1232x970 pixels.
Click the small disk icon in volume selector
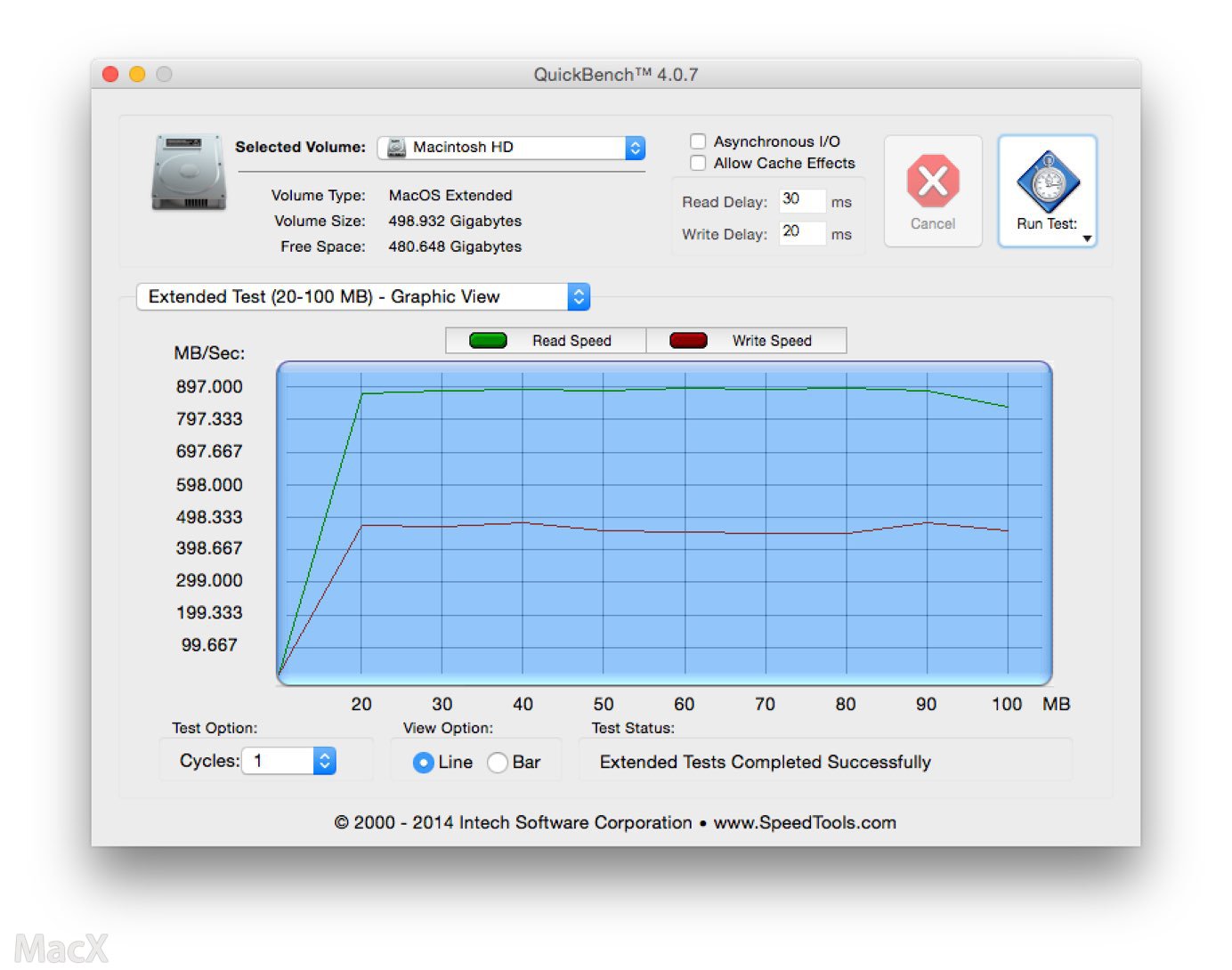[397, 148]
